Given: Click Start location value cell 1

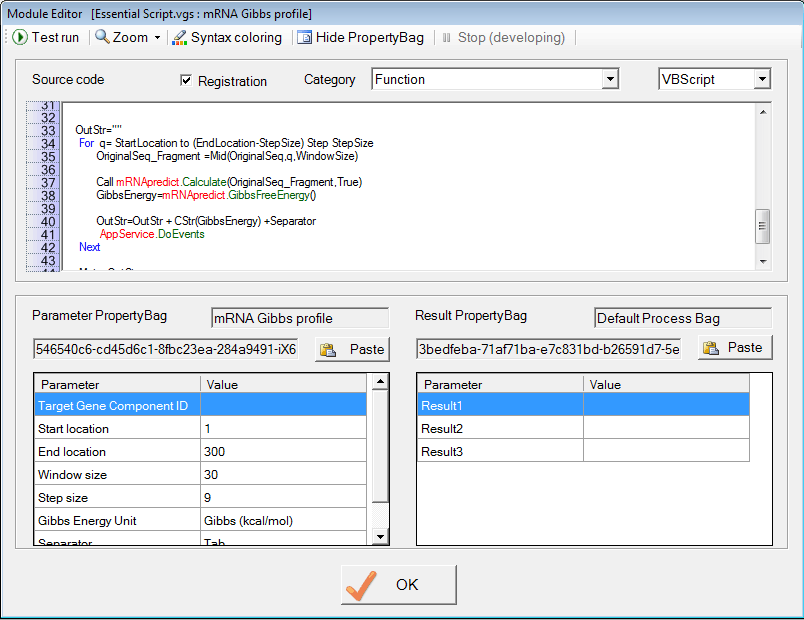Looking at the screenshot, I should (x=284, y=428).
